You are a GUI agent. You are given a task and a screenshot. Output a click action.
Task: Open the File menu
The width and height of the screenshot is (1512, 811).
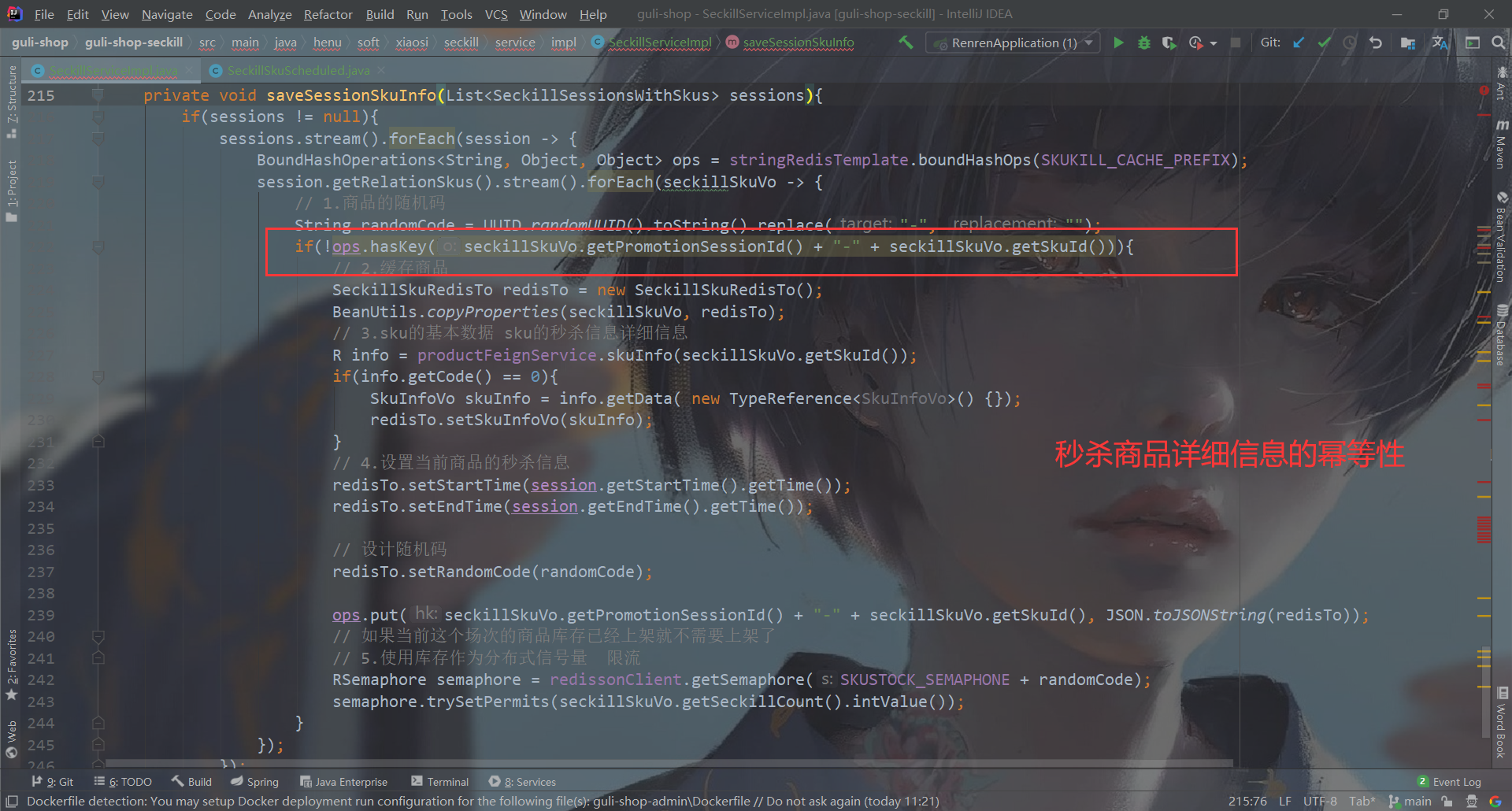(44, 14)
